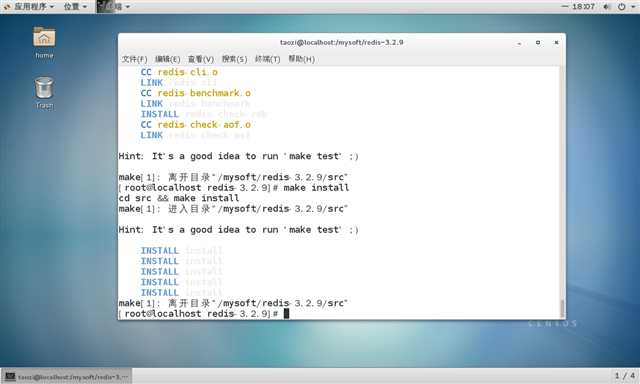Image resolution: width=640 pixels, height=384 pixels.
Task: Open the terminal app menu in top panel
Action: [113, 7]
